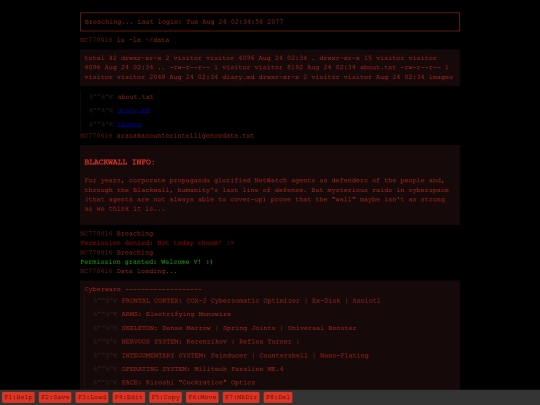Select the INTEGUMENTARY SYSTEM row
Image resolution: width=540 pixels, height=405 pixels.
pyautogui.click(x=245, y=355)
